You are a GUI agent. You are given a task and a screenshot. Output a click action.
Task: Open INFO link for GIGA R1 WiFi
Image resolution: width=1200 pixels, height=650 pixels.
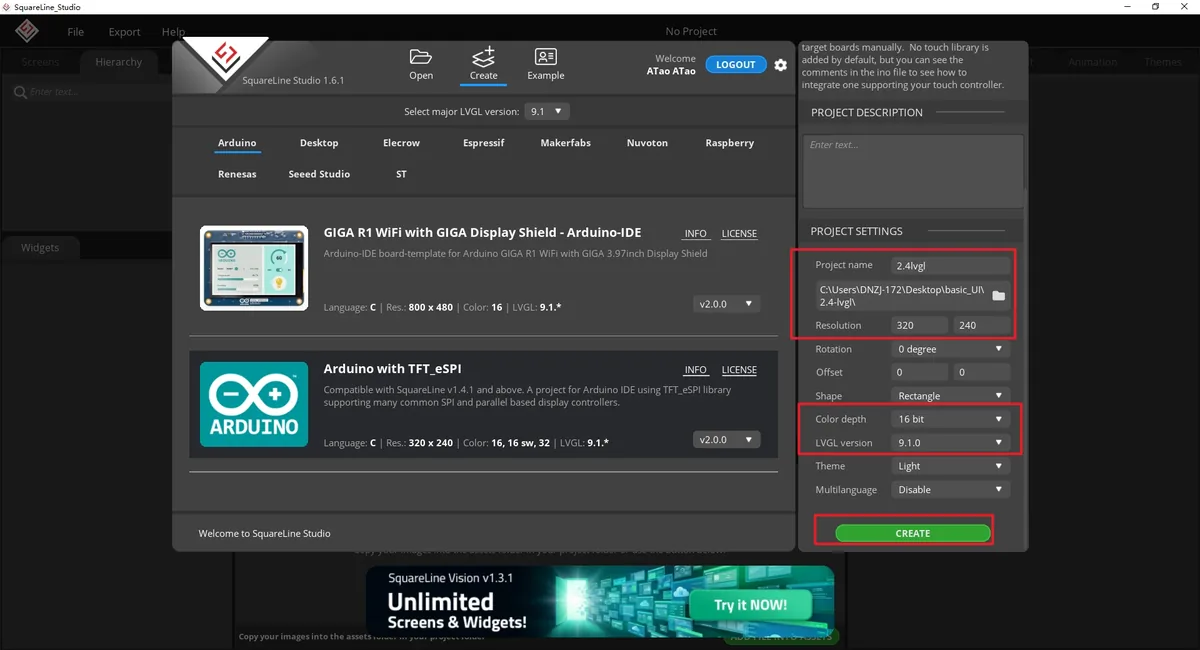695,234
